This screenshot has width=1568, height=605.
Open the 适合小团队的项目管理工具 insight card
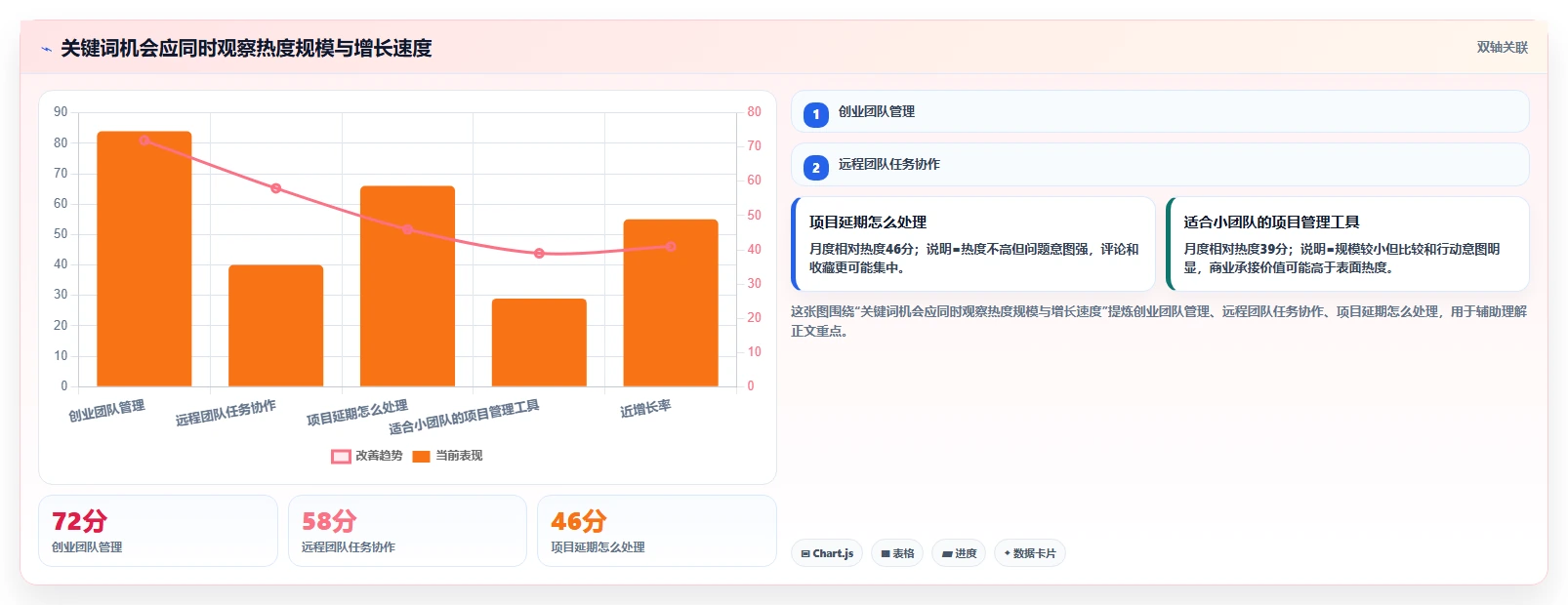coord(1347,244)
